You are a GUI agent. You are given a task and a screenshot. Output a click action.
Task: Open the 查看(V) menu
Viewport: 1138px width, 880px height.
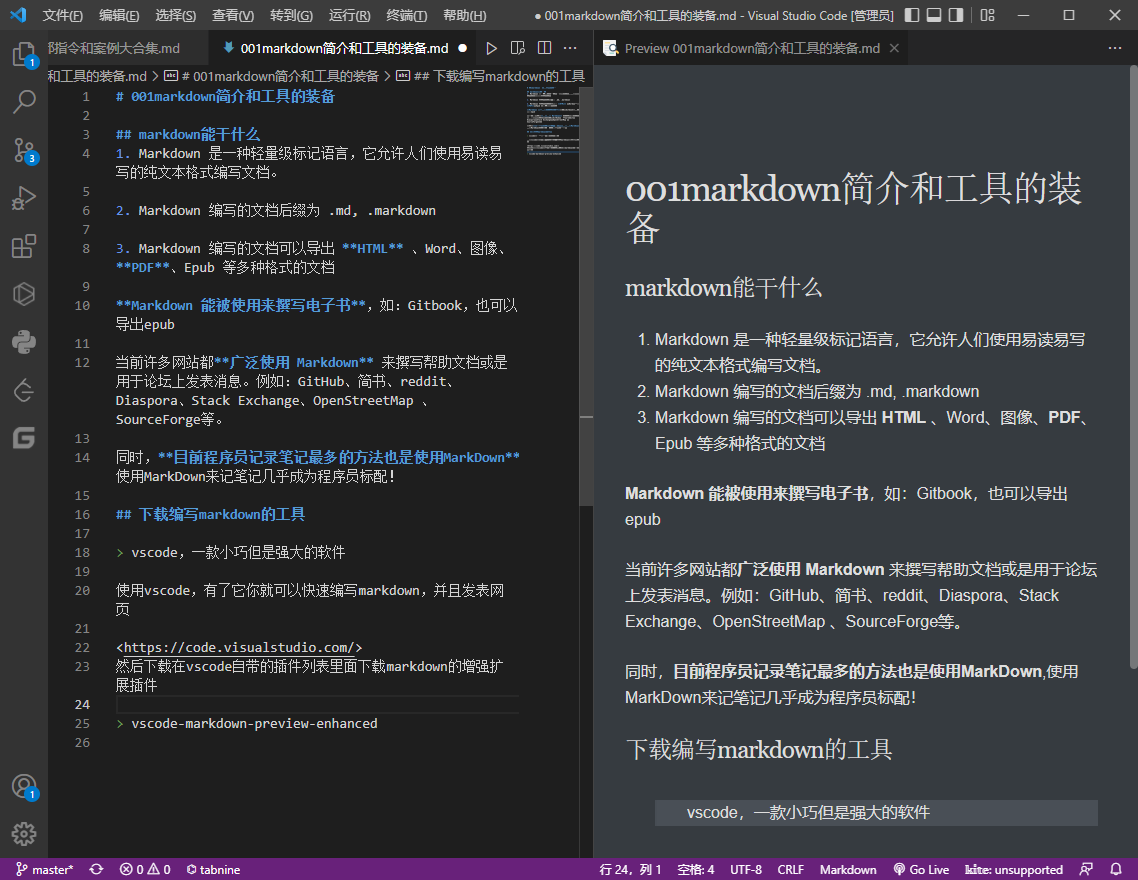tap(233, 15)
